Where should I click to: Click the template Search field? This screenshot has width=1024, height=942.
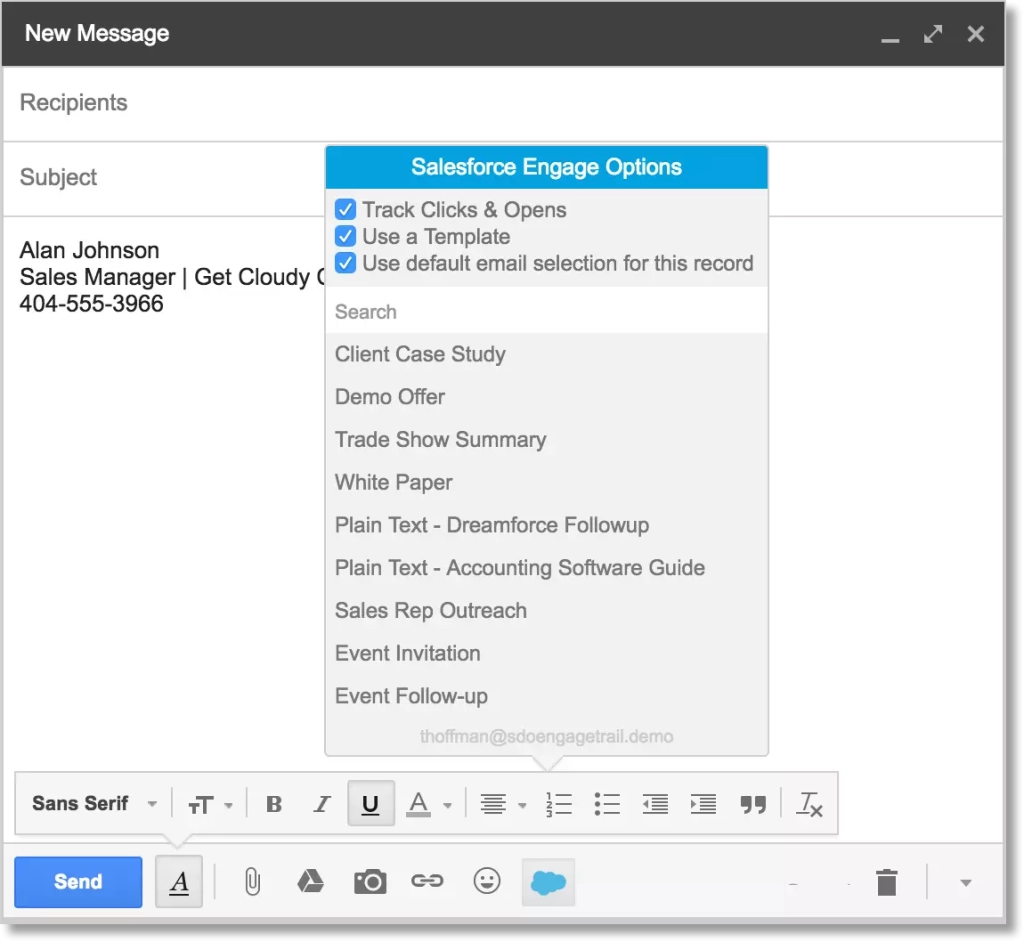(x=547, y=312)
